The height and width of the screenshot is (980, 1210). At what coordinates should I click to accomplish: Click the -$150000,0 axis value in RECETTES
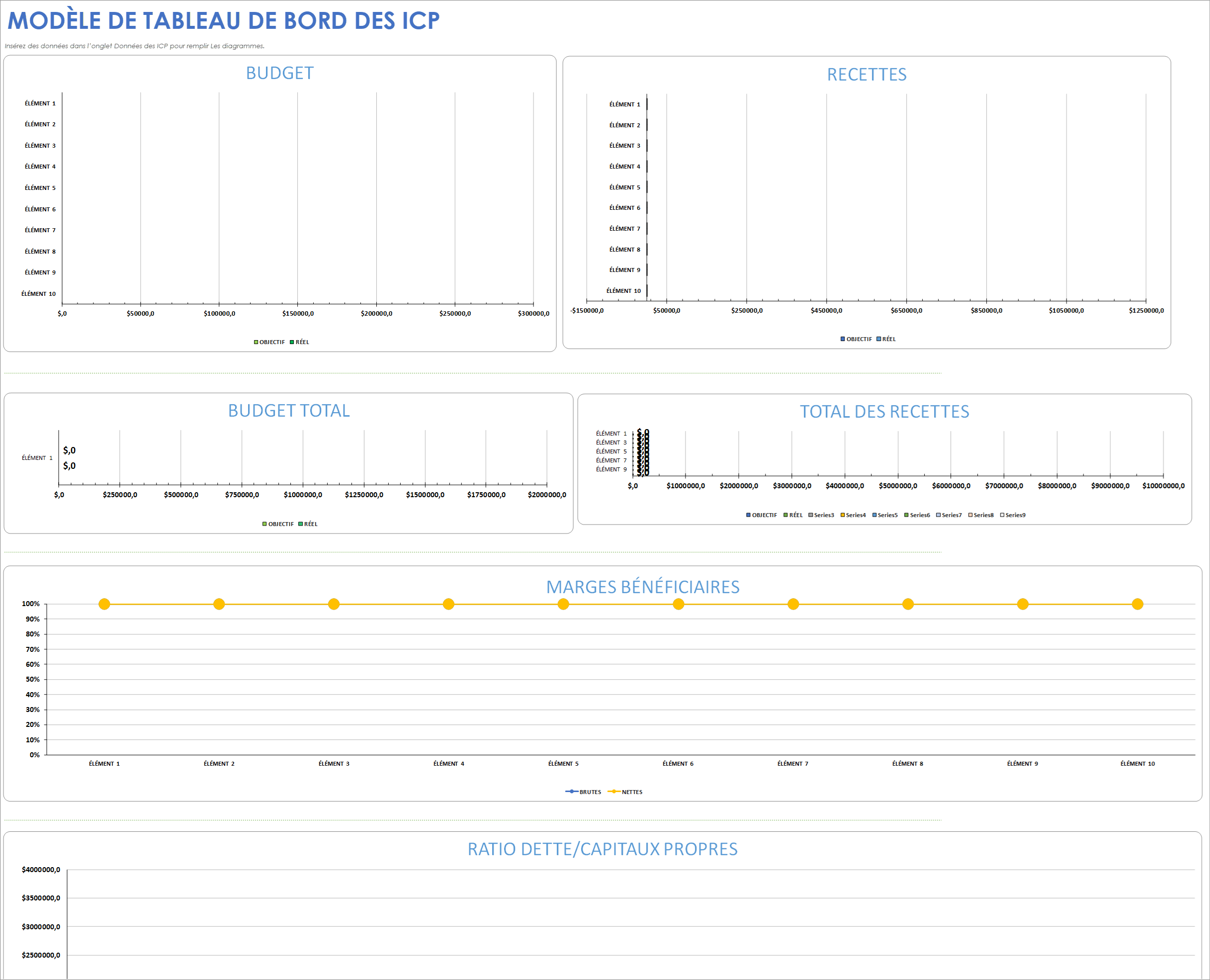click(587, 311)
